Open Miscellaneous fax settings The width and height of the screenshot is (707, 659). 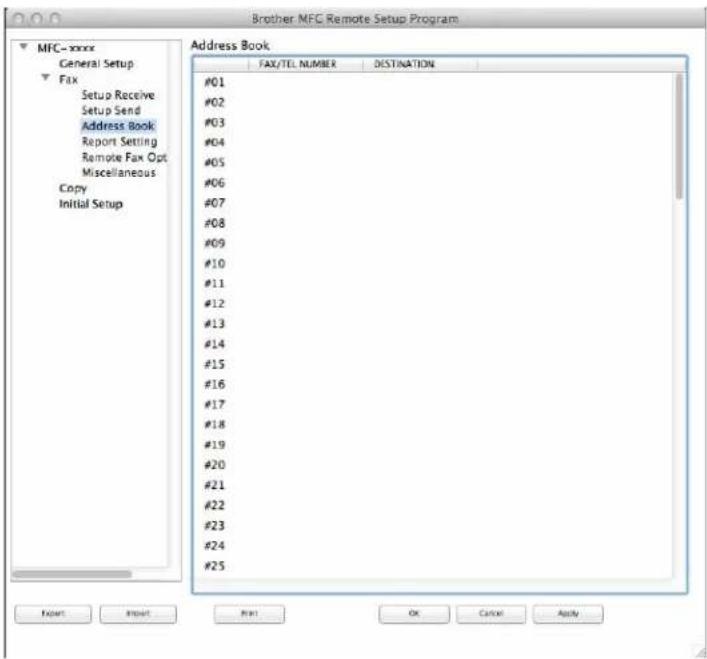tap(119, 173)
